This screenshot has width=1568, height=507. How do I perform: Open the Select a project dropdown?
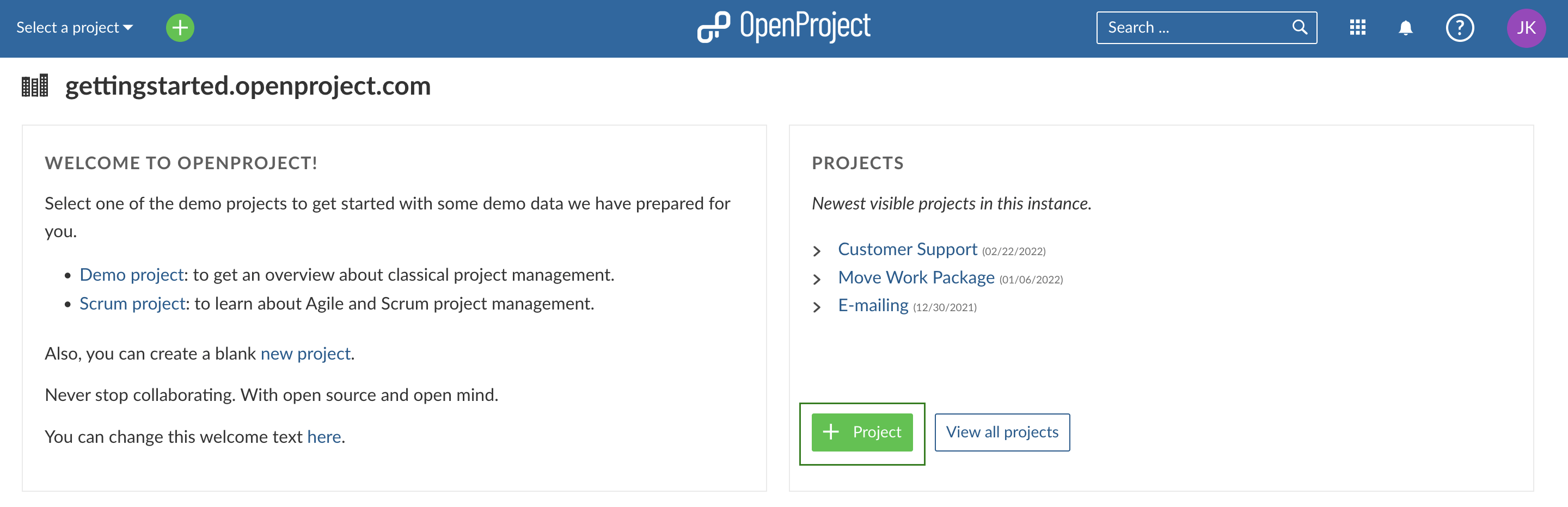pyautogui.click(x=74, y=28)
